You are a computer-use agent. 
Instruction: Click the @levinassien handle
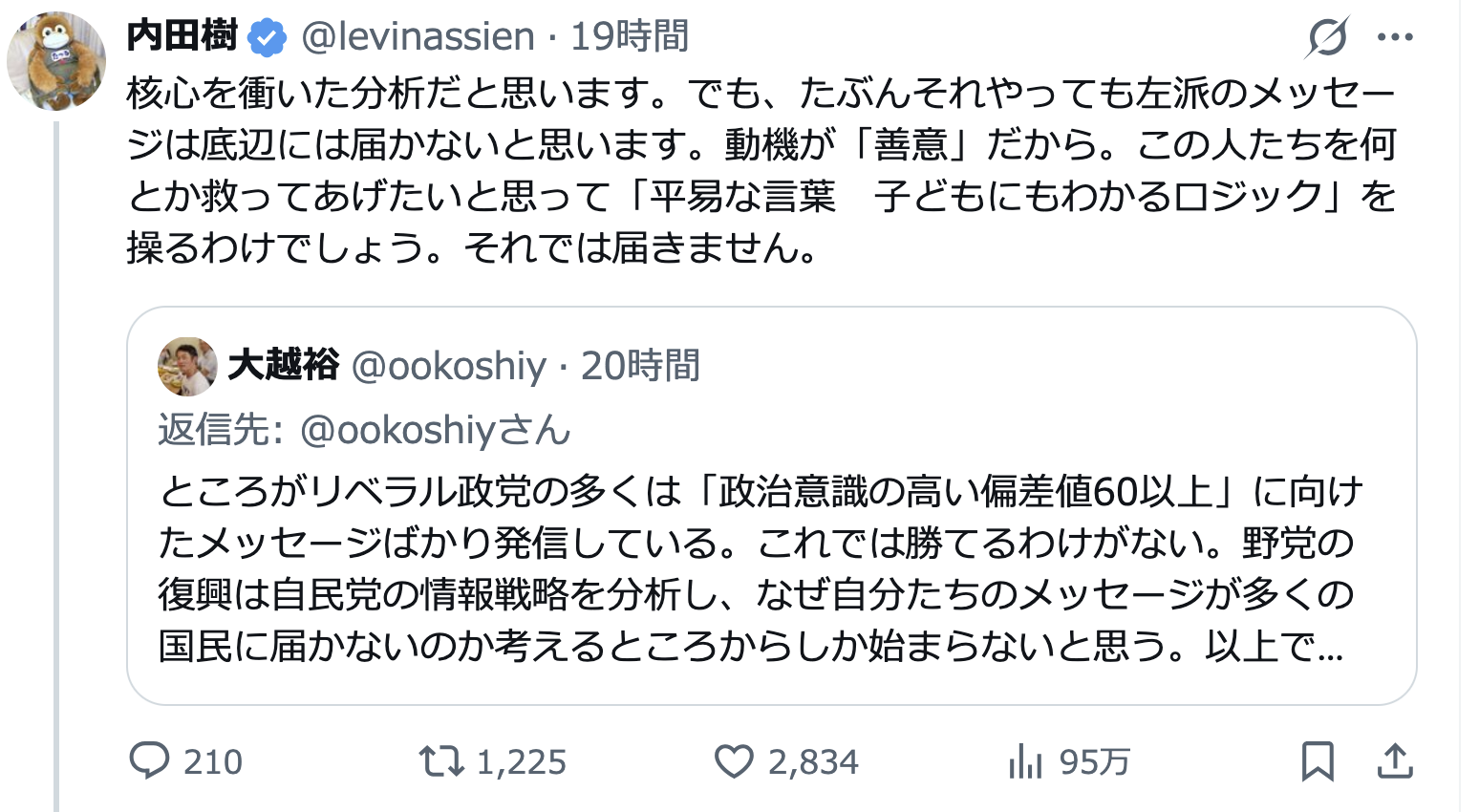(x=418, y=36)
